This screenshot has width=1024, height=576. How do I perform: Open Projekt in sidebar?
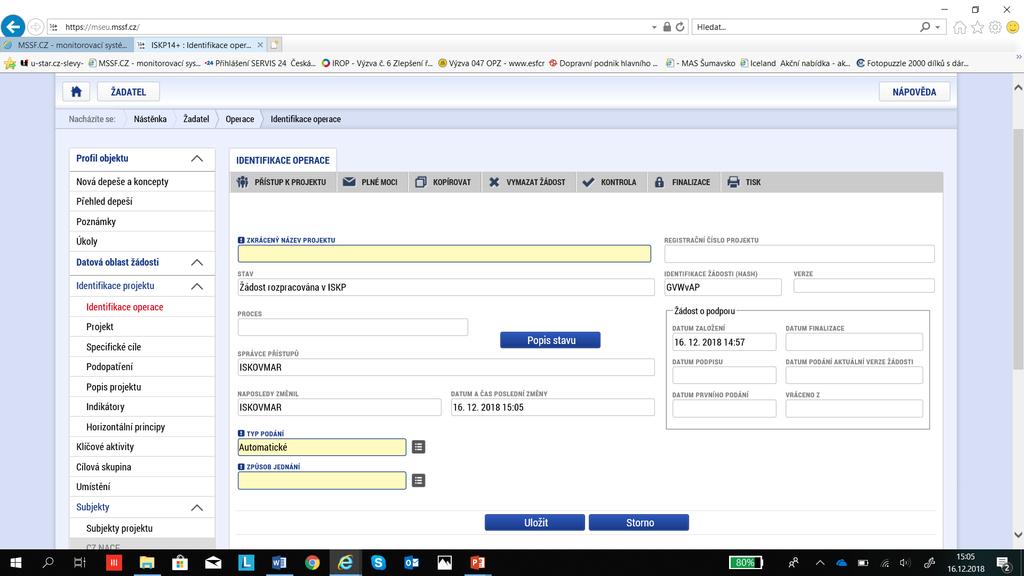coord(142,327)
